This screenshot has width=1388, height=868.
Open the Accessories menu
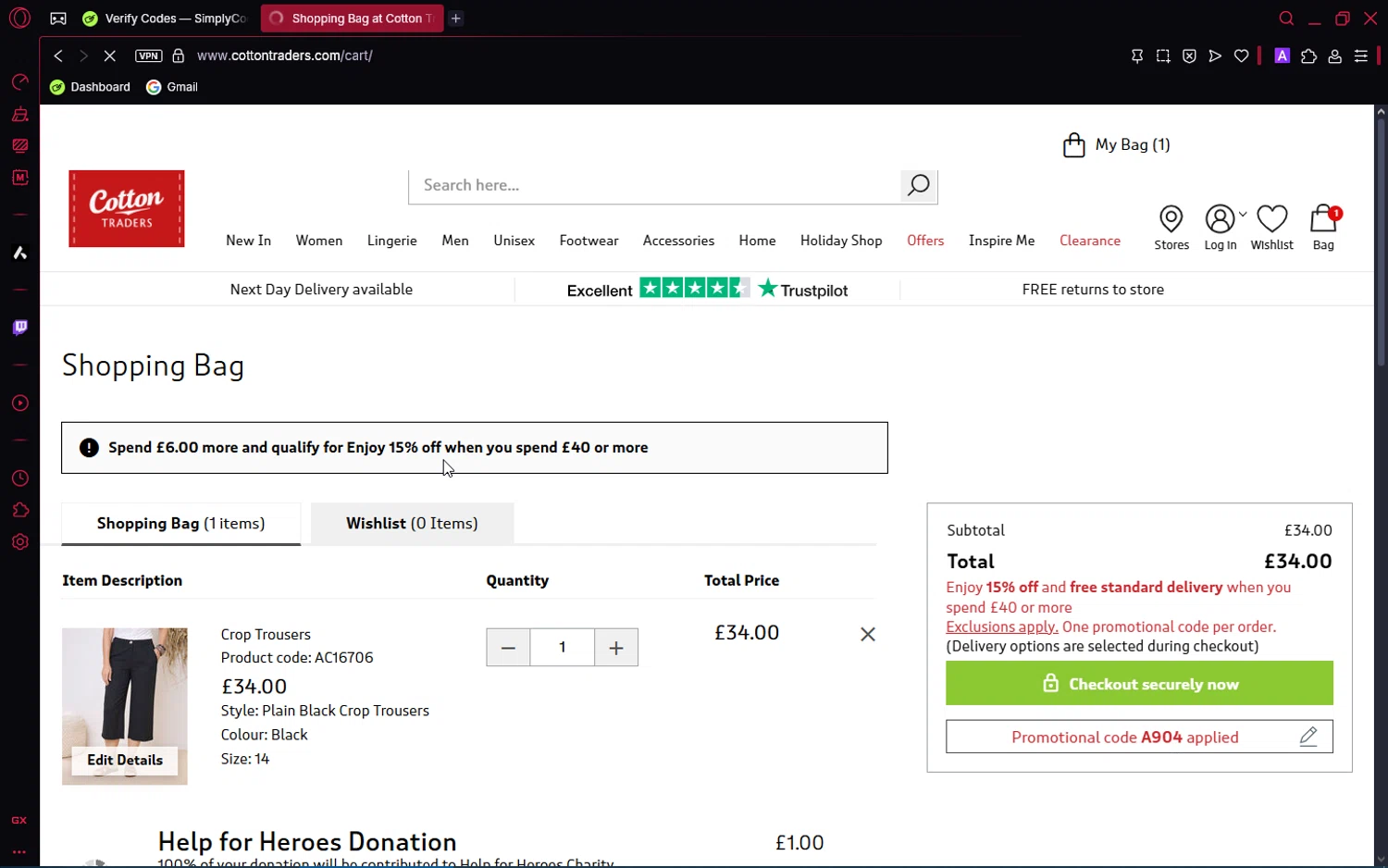[x=678, y=241]
